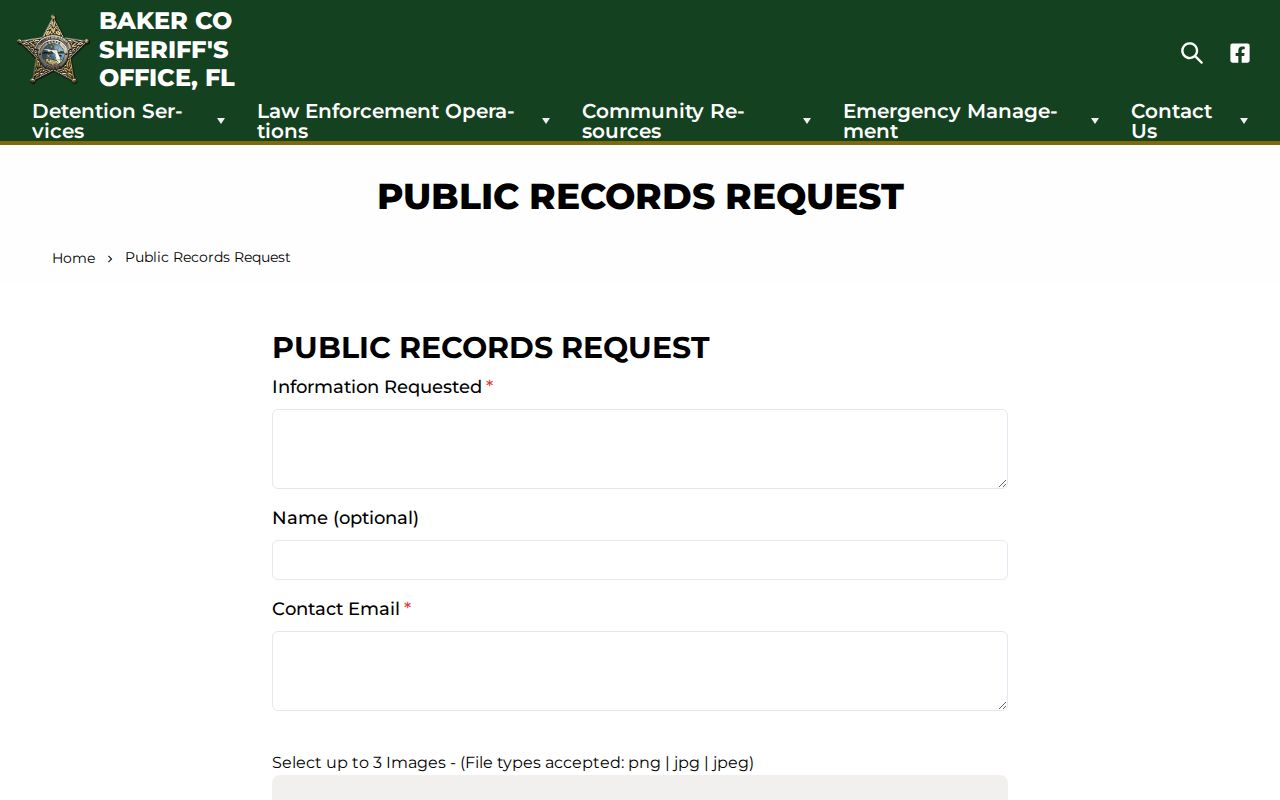Open the Contact Us menu
The width and height of the screenshot is (1280, 800).
1171,121
